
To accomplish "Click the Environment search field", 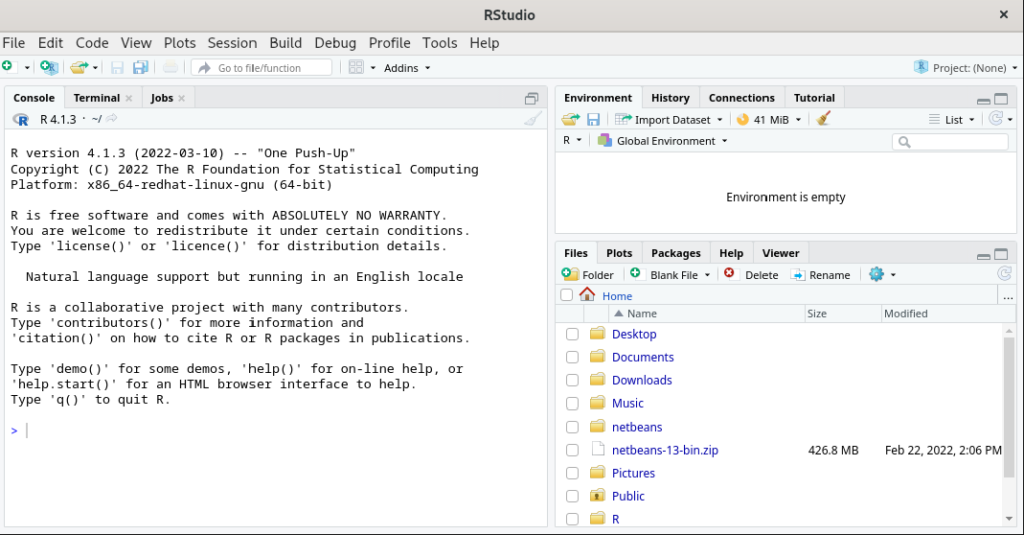I will click(x=950, y=142).
